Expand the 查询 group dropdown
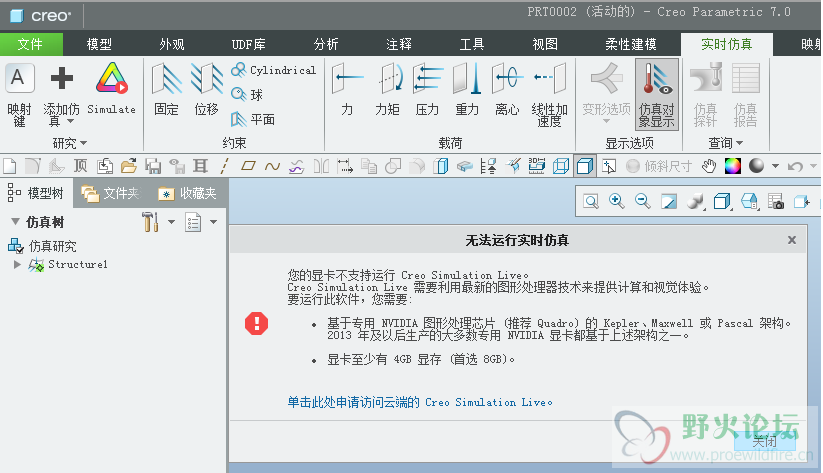The image size is (823, 473). tap(725, 143)
